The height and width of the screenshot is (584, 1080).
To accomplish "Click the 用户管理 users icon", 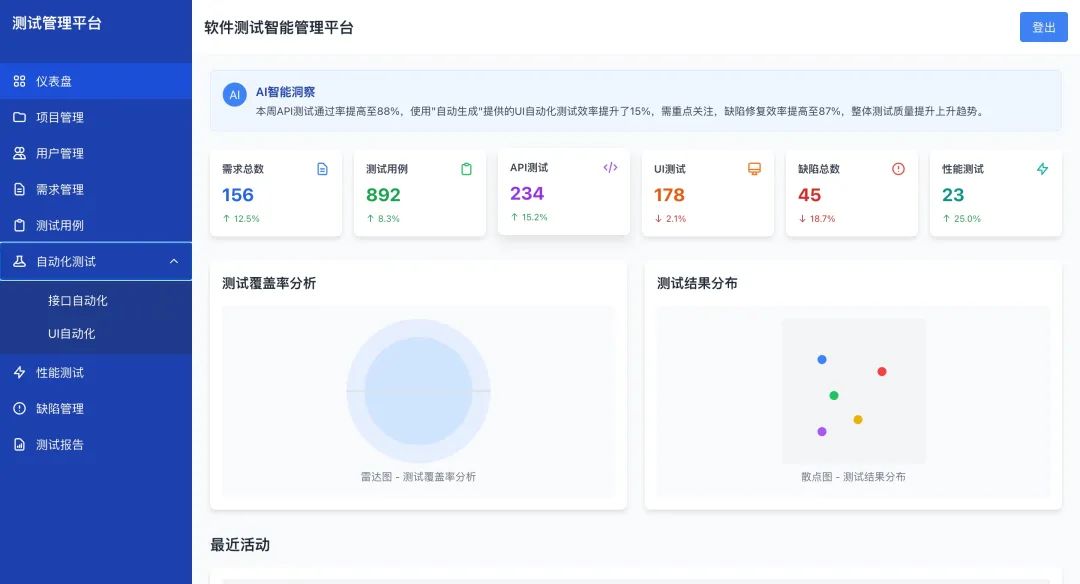I will 19,153.
